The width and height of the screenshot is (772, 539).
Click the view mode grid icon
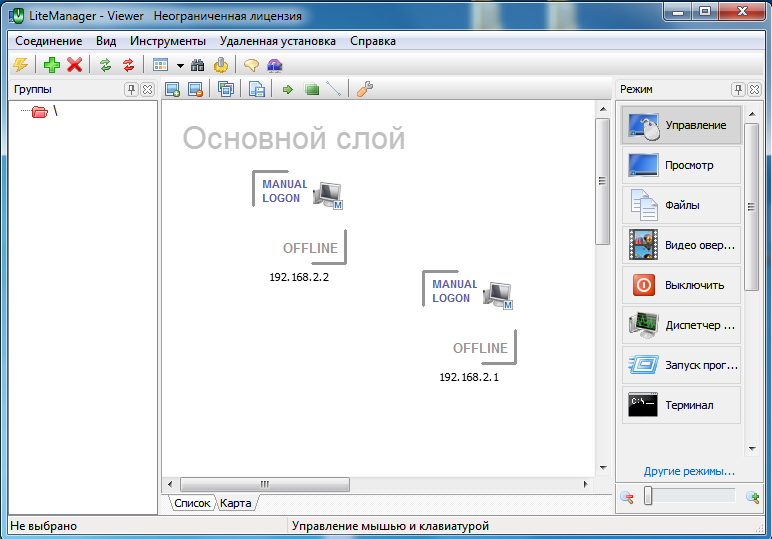(x=161, y=64)
